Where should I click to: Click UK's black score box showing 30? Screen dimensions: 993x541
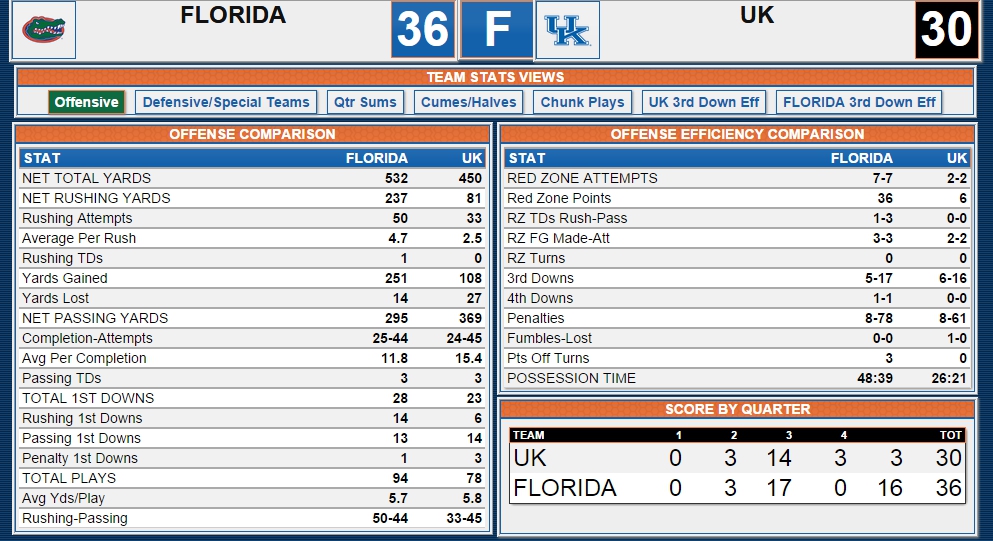(x=947, y=30)
